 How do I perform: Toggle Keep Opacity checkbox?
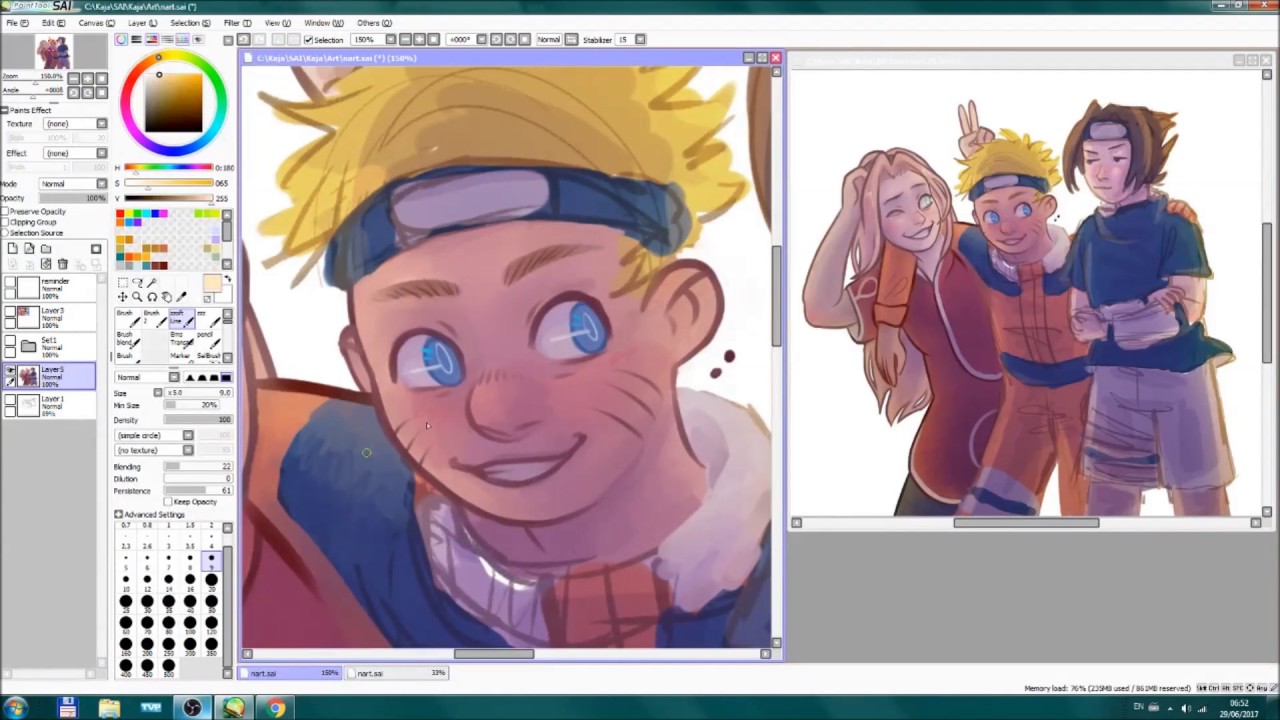point(169,502)
